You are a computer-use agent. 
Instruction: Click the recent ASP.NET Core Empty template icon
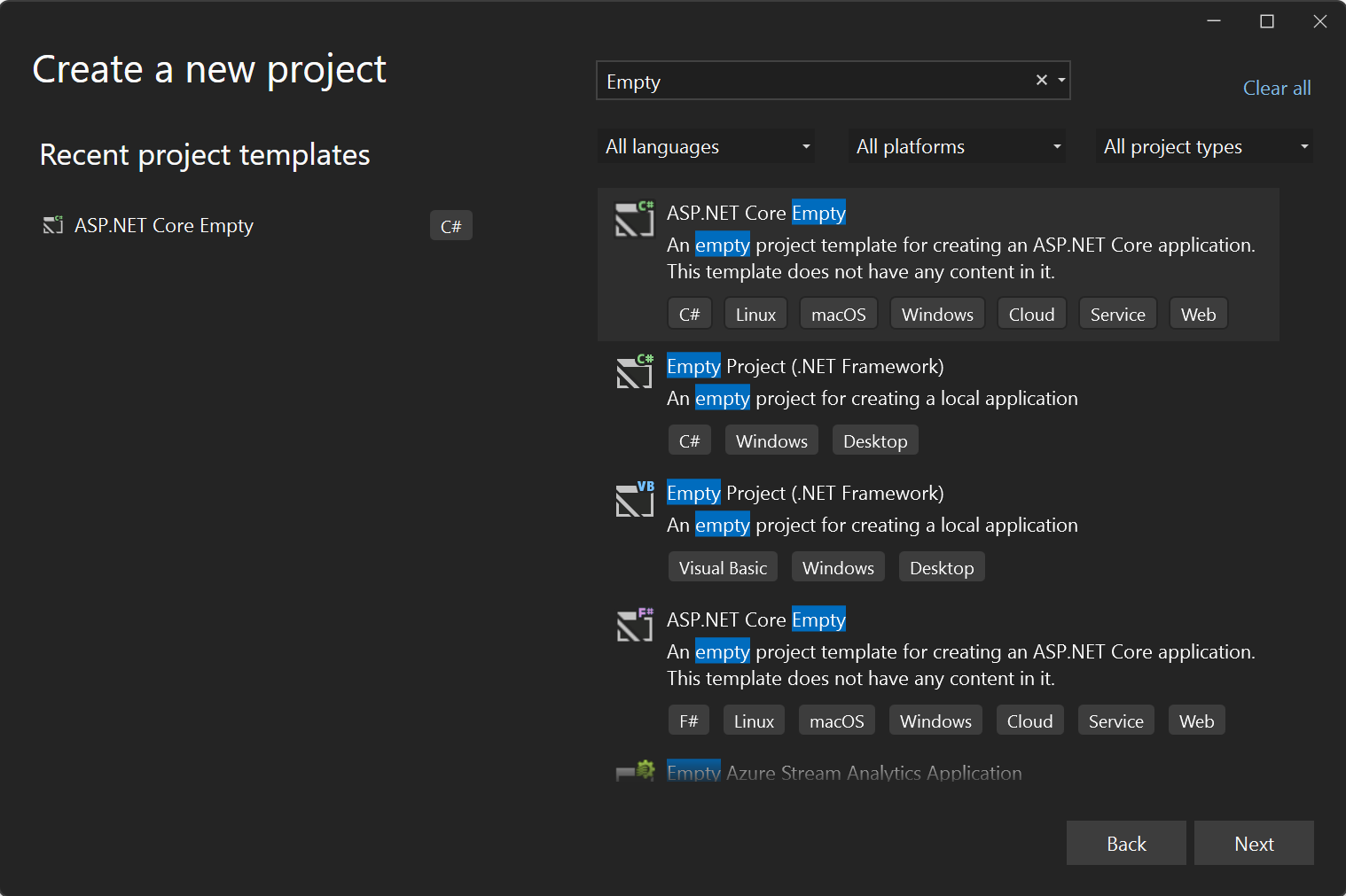pyautogui.click(x=53, y=225)
